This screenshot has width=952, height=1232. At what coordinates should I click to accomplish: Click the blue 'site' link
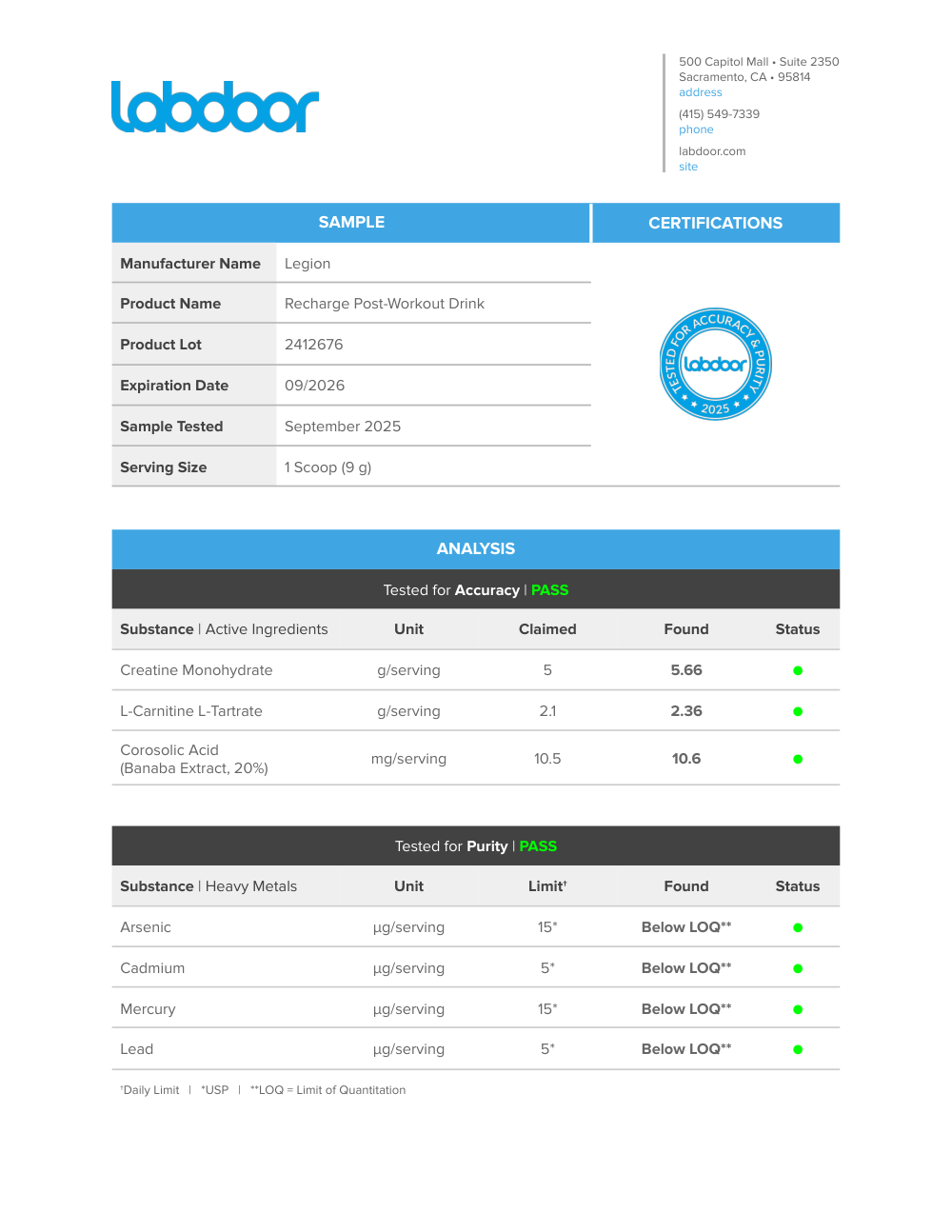(688, 167)
